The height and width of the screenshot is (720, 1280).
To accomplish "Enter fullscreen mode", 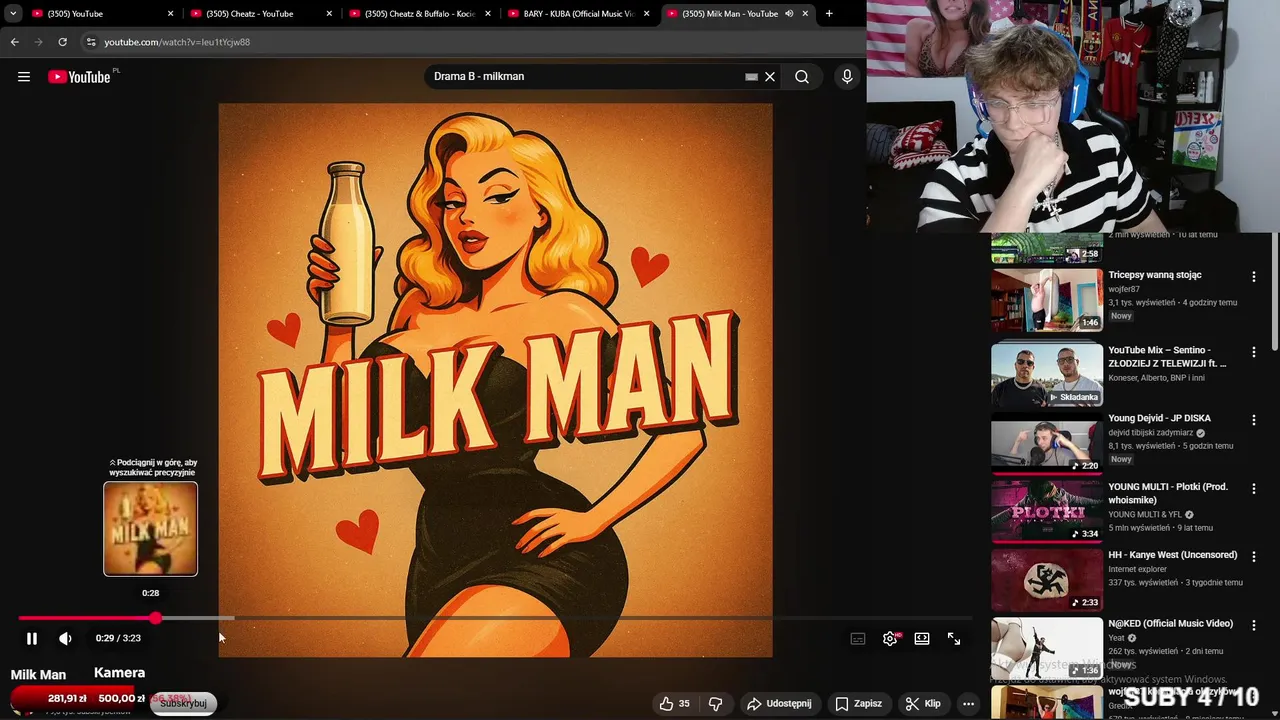I will pos(954,639).
